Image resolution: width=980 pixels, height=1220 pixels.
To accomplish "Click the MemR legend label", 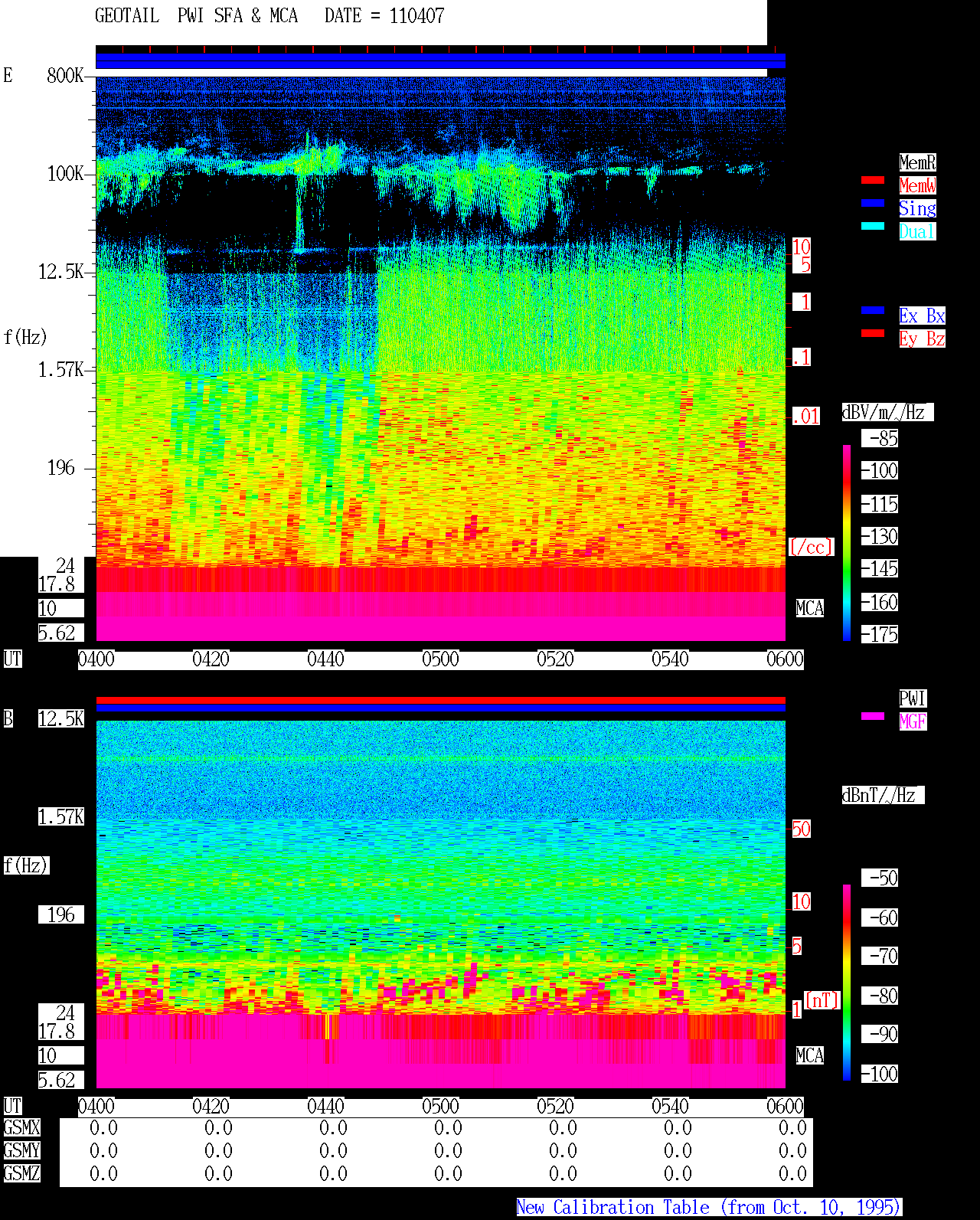I will [x=917, y=162].
